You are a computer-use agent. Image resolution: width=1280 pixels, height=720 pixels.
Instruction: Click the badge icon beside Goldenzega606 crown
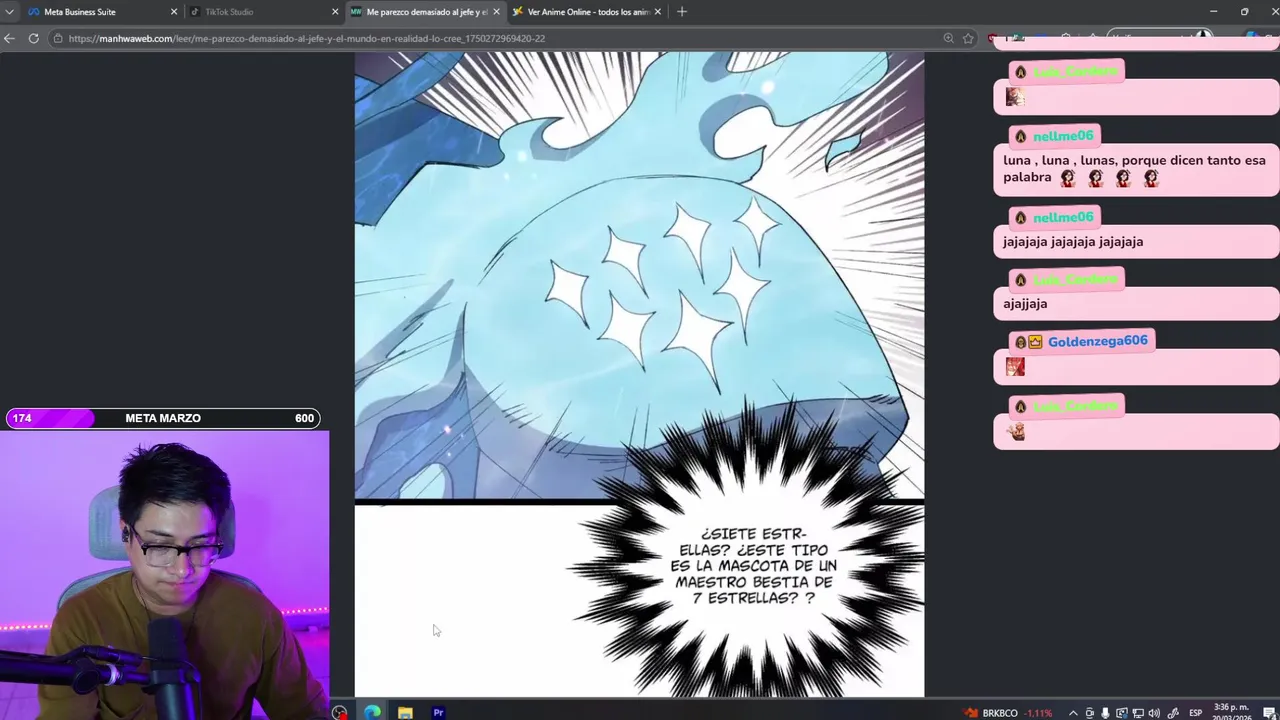coord(1020,342)
